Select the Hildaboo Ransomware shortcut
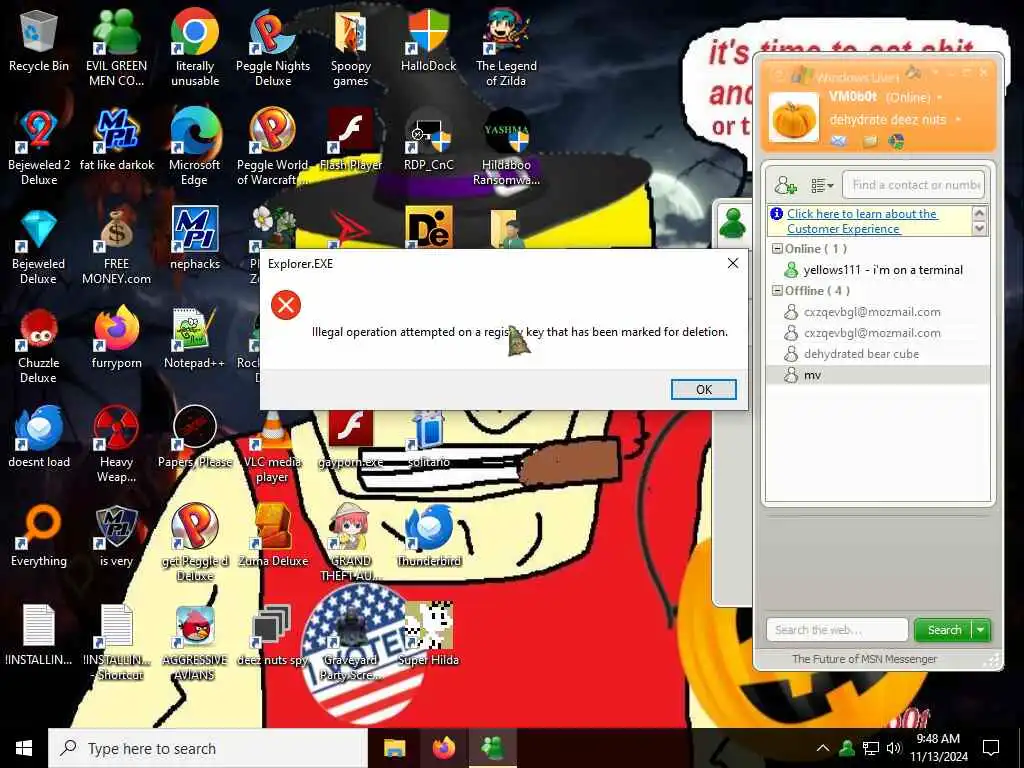The height and width of the screenshot is (768, 1024). click(506, 148)
